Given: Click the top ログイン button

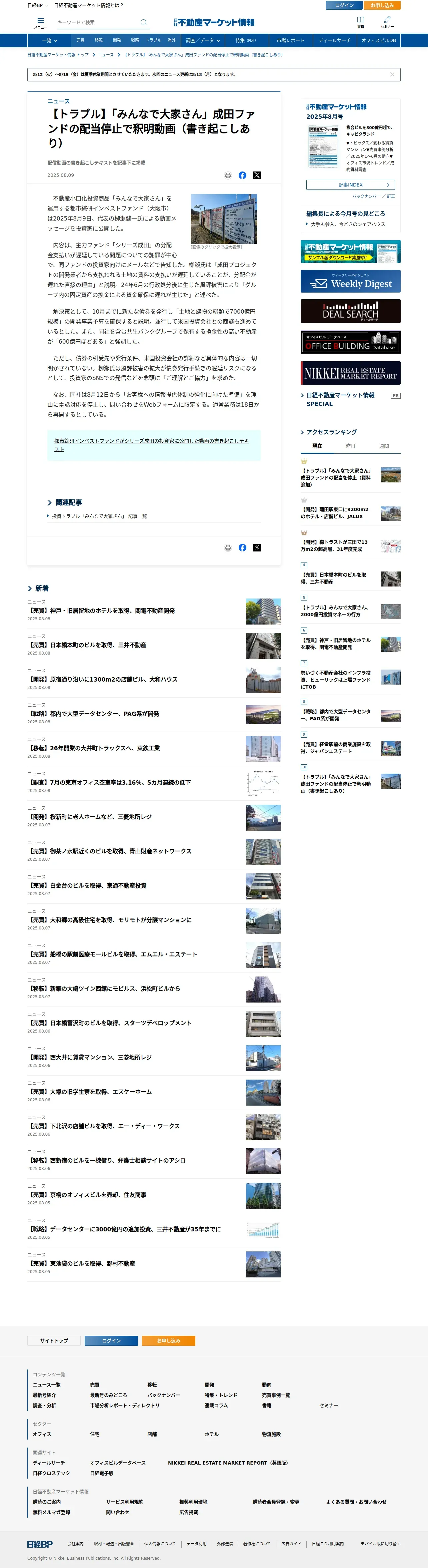Looking at the screenshot, I should [344, 5].
